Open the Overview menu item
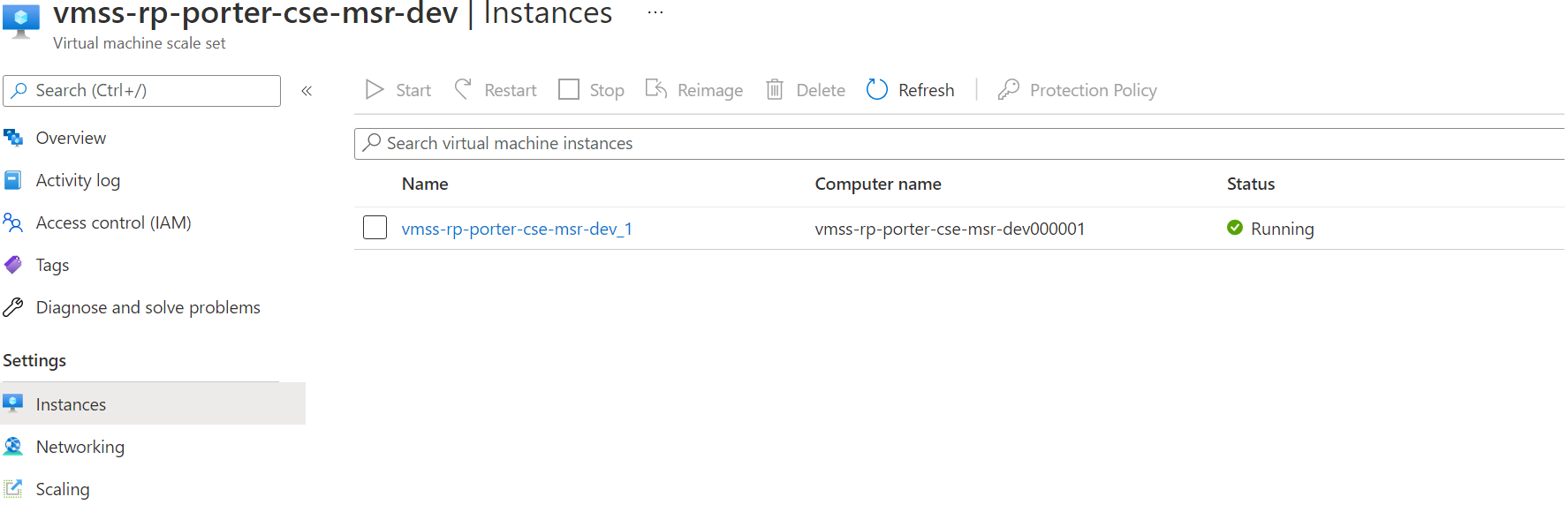The width and height of the screenshot is (1568, 512). click(x=71, y=138)
